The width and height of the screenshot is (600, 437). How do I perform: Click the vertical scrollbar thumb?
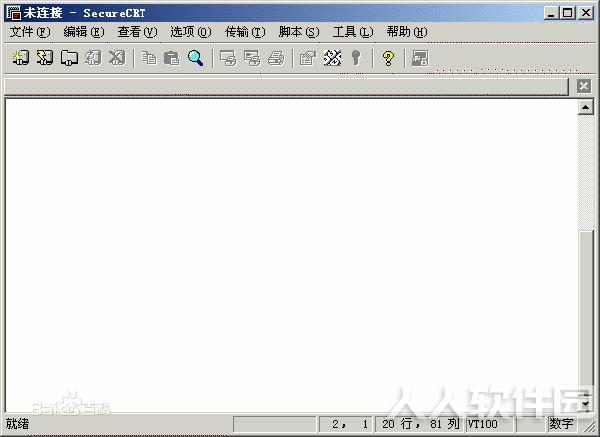coord(585,314)
